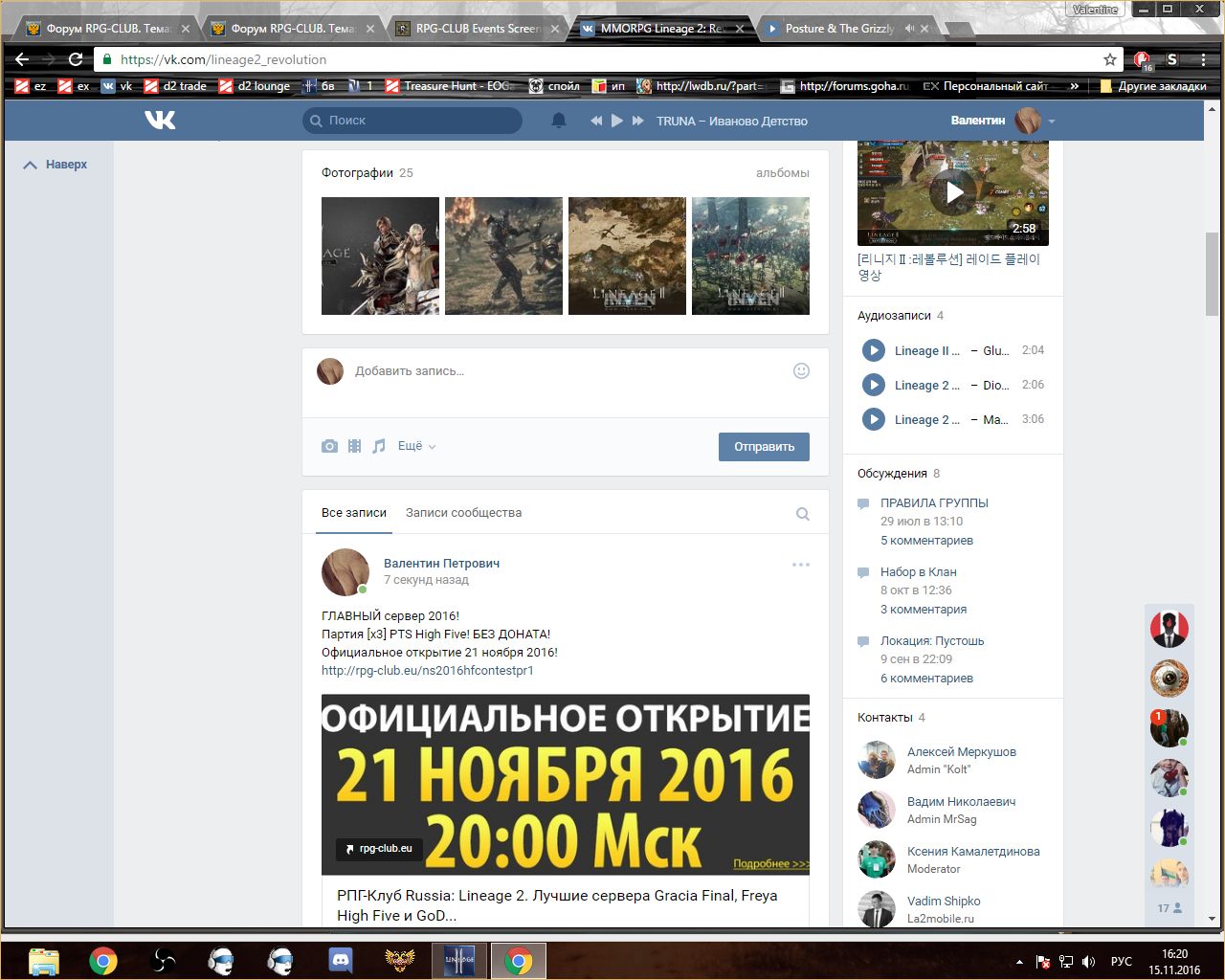Show hidden system tray icons

click(x=1019, y=961)
